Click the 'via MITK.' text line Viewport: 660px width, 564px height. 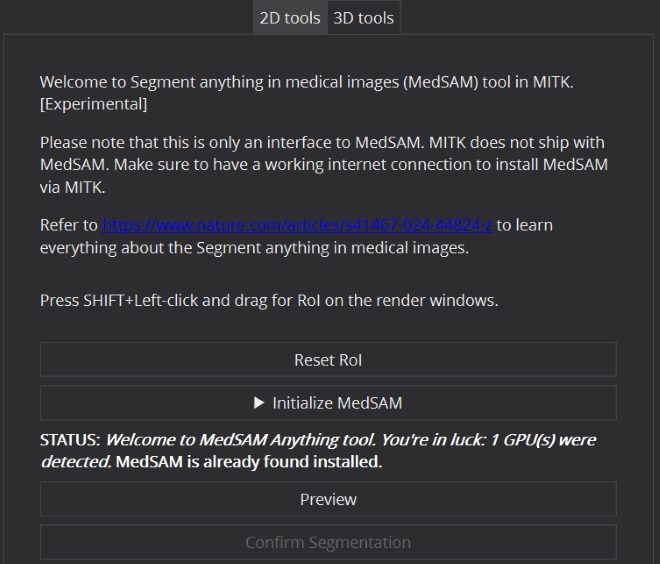point(72,187)
